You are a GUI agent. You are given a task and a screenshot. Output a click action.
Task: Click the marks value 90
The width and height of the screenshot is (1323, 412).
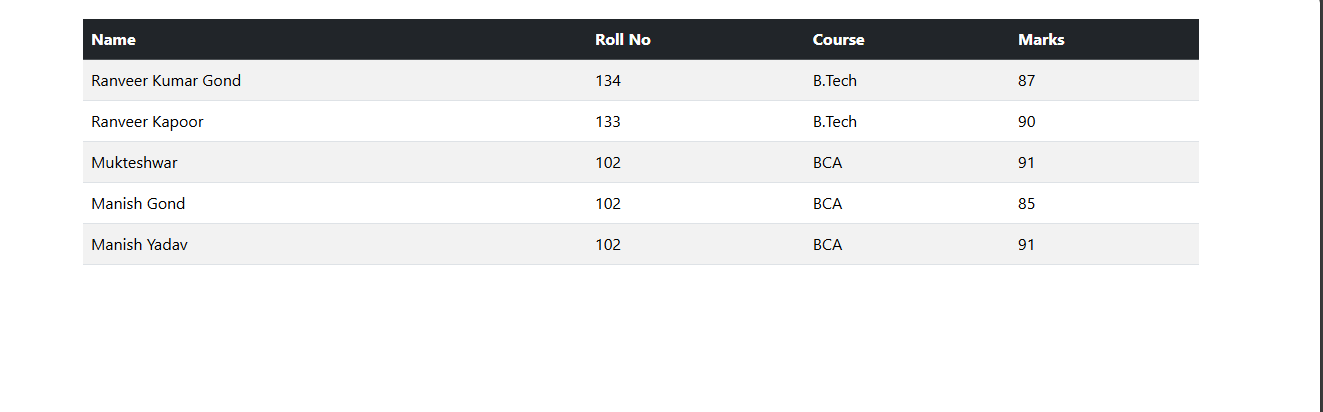click(x=1027, y=122)
